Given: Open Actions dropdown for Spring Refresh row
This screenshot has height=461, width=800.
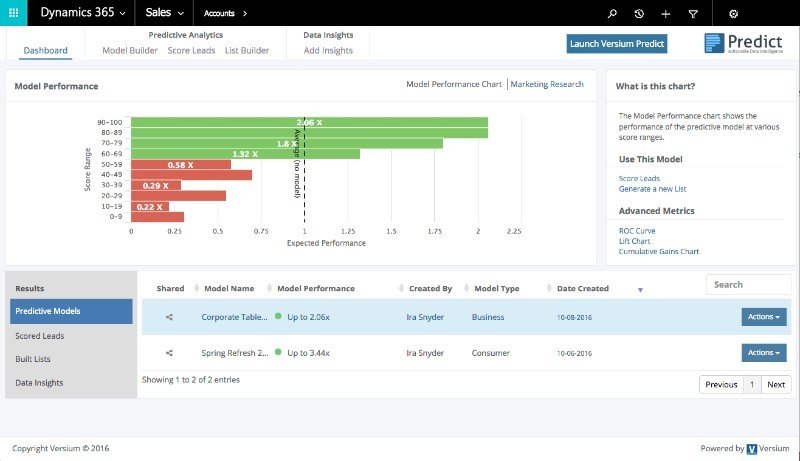Looking at the screenshot, I should pyautogui.click(x=764, y=352).
